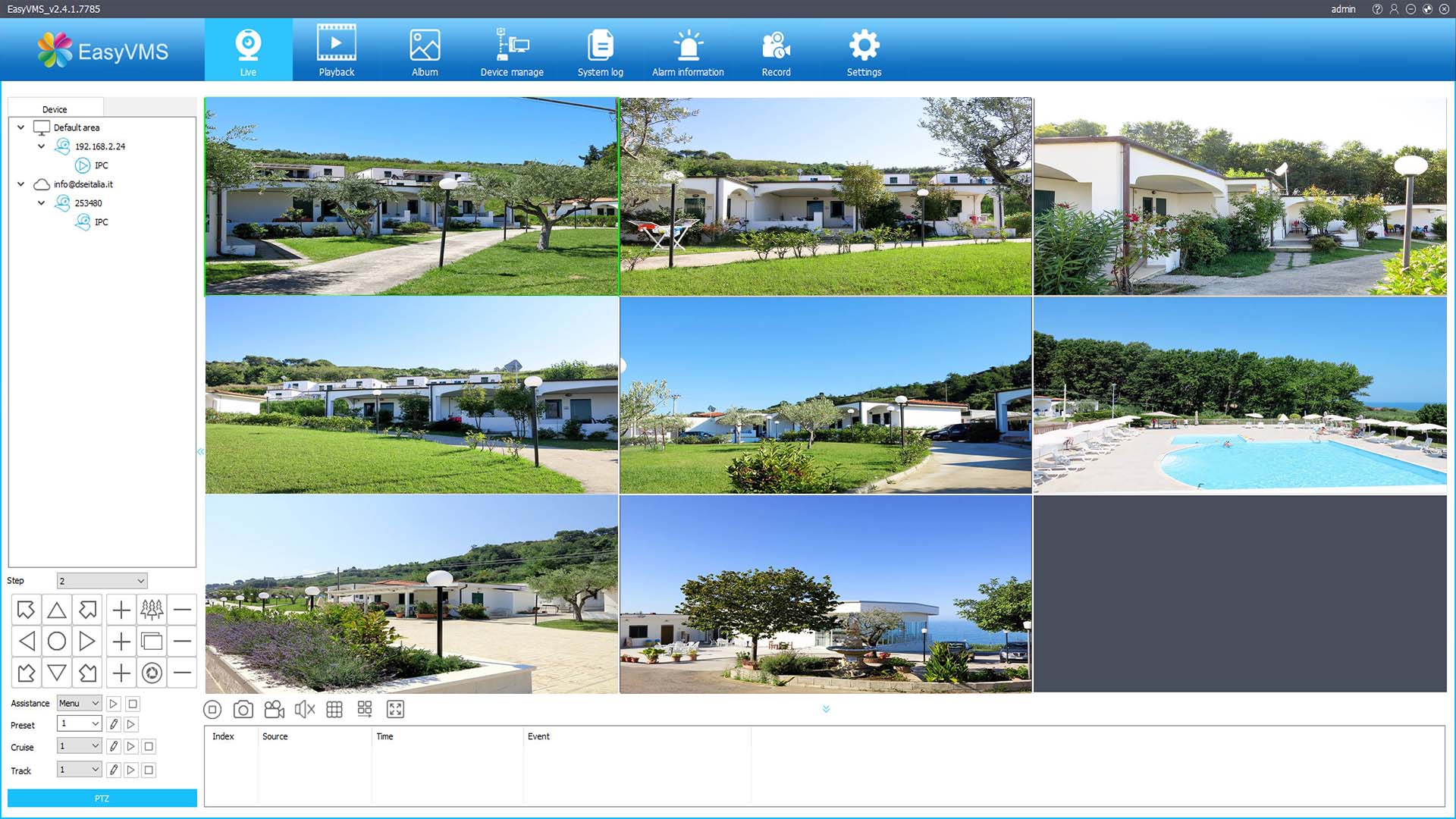Switch to Device manage tab
This screenshot has width=1456, height=819.
point(512,51)
